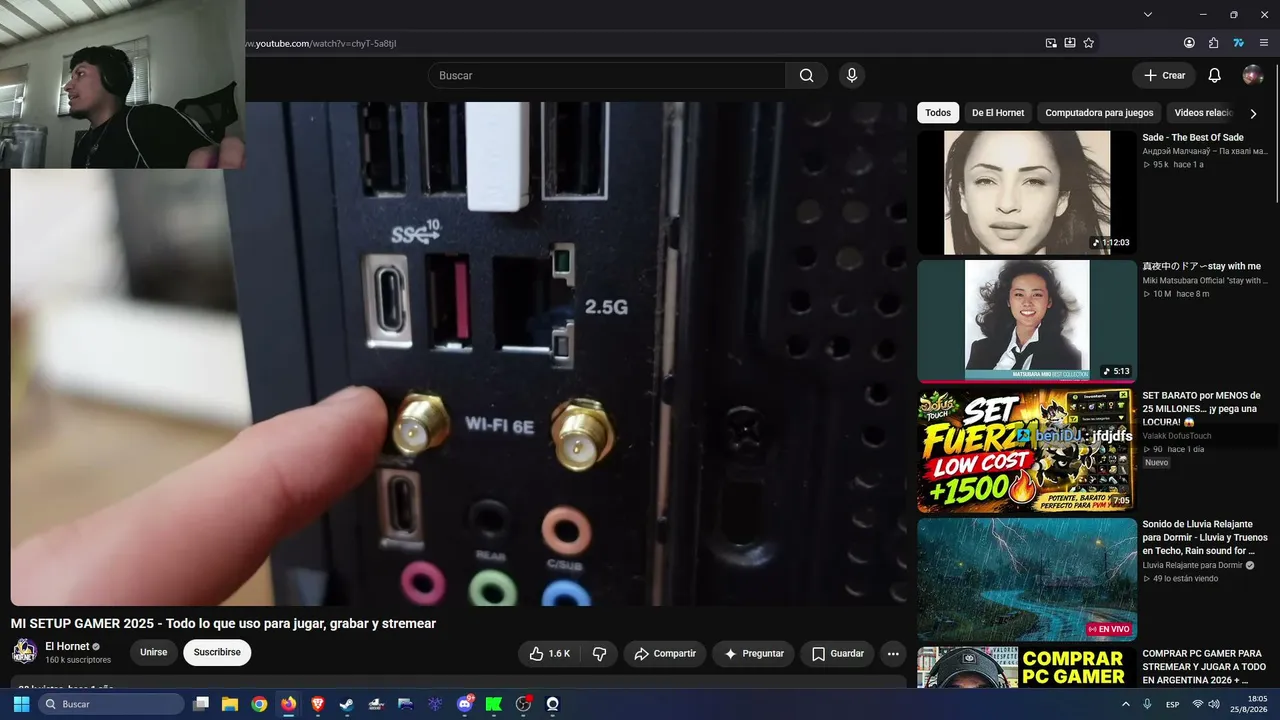Open the Sade Best Of Sade thumbnail

click(1027, 192)
